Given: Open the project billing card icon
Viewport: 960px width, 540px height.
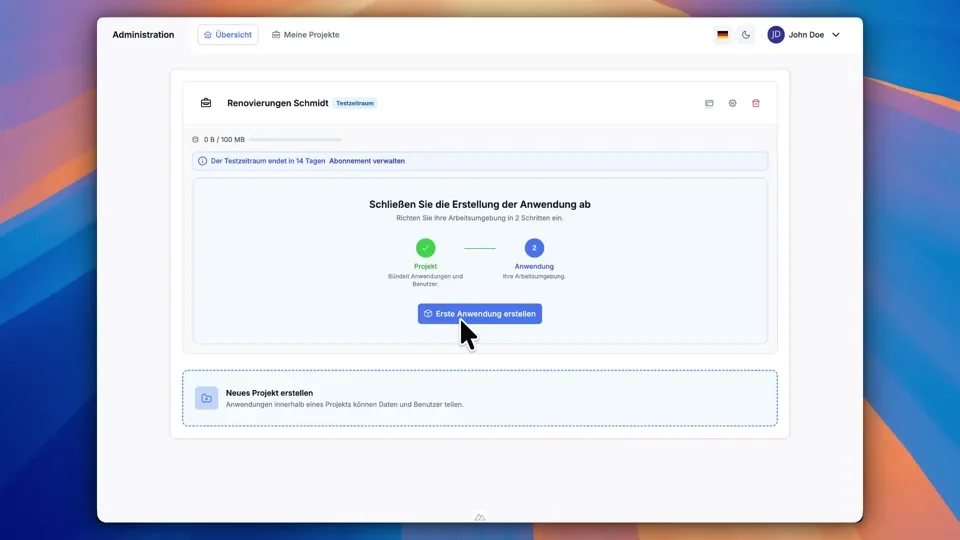Looking at the screenshot, I should [709, 103].
